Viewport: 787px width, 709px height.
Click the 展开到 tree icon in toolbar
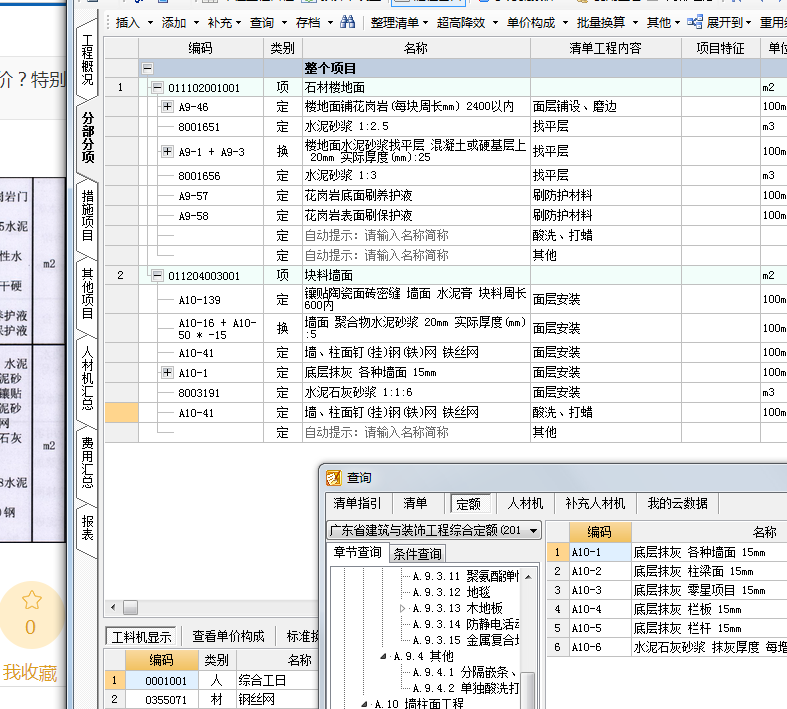[x=695, y=22]
